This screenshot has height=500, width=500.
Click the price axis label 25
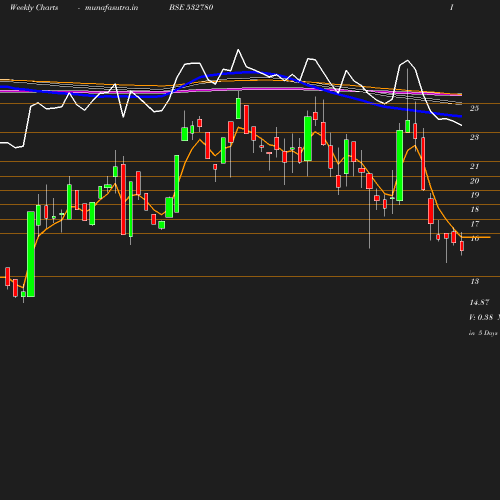pyautogui.click(x=474, y=108)
